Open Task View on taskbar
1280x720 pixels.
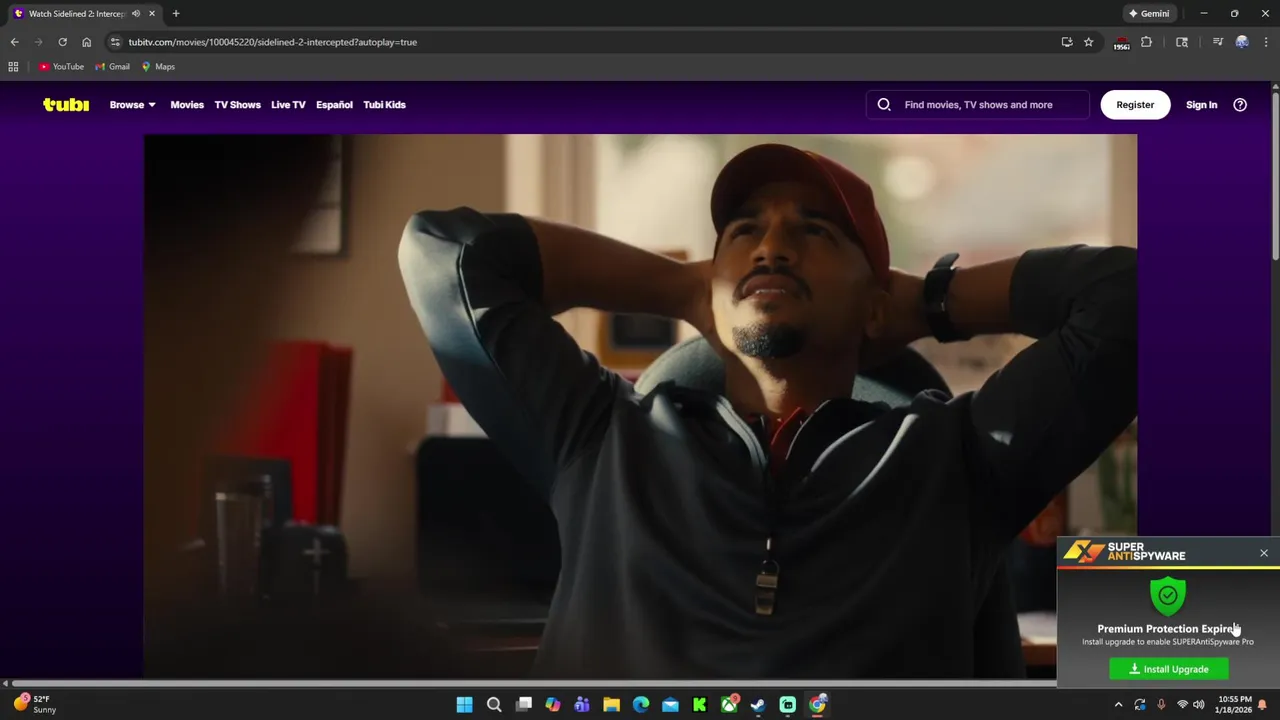pos(524,705)
